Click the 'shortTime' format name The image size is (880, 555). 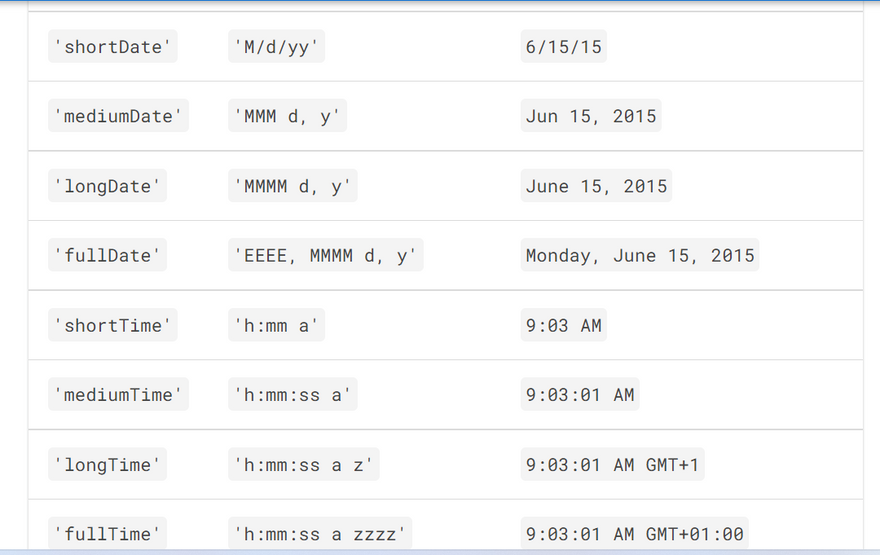[x=113, y=325]
